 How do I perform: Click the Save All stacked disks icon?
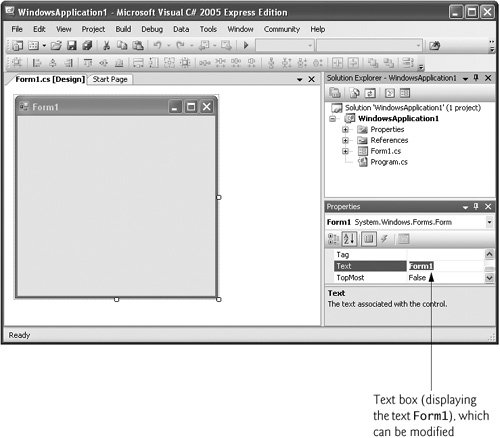[87, 45]
